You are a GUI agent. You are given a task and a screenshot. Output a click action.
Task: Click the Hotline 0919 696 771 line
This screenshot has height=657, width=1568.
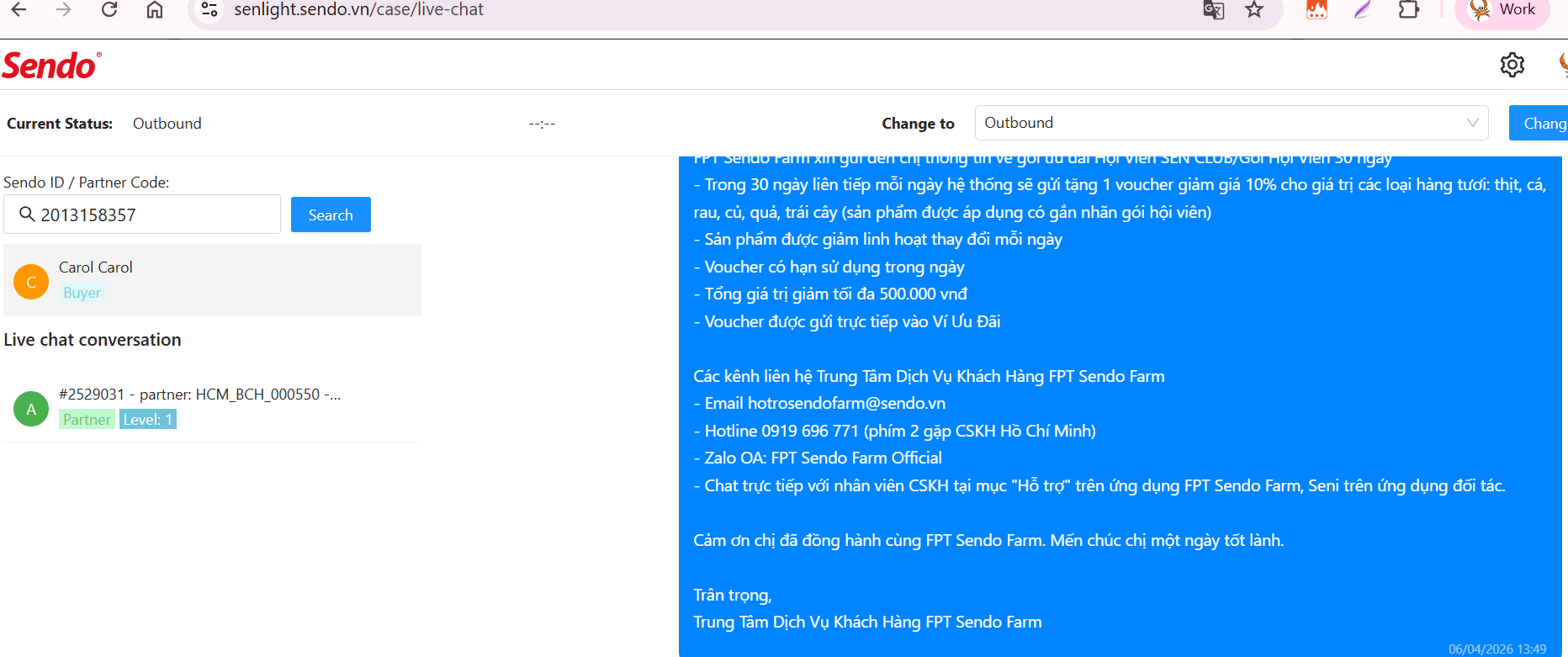pos(894,431)
